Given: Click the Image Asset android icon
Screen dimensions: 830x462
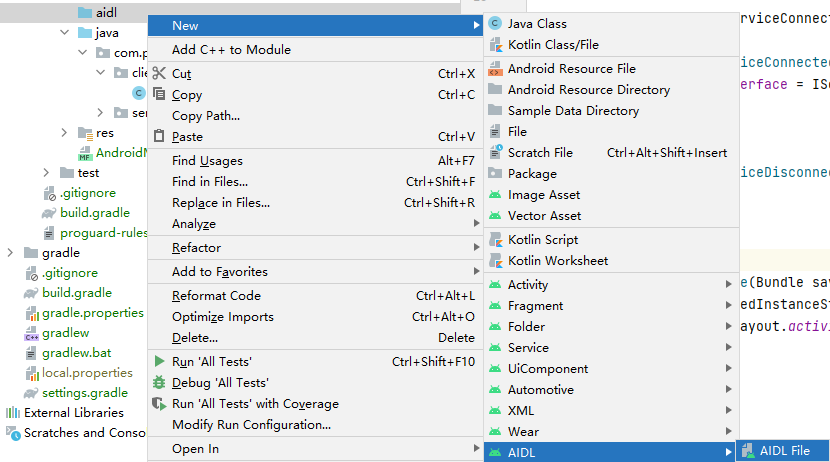Looking at the screenshot, I should coord(495,195).
